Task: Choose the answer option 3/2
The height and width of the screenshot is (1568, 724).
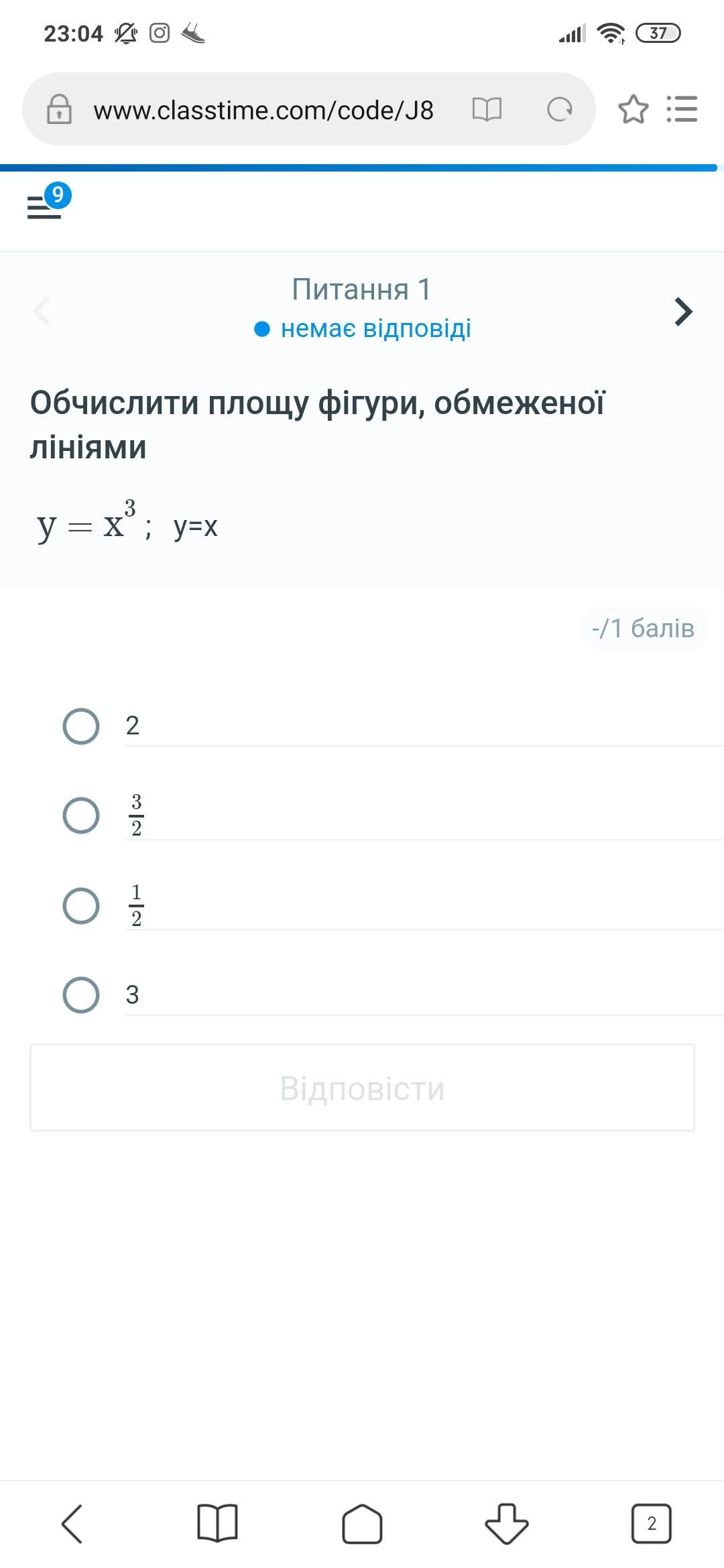Action: pos(81,815)
